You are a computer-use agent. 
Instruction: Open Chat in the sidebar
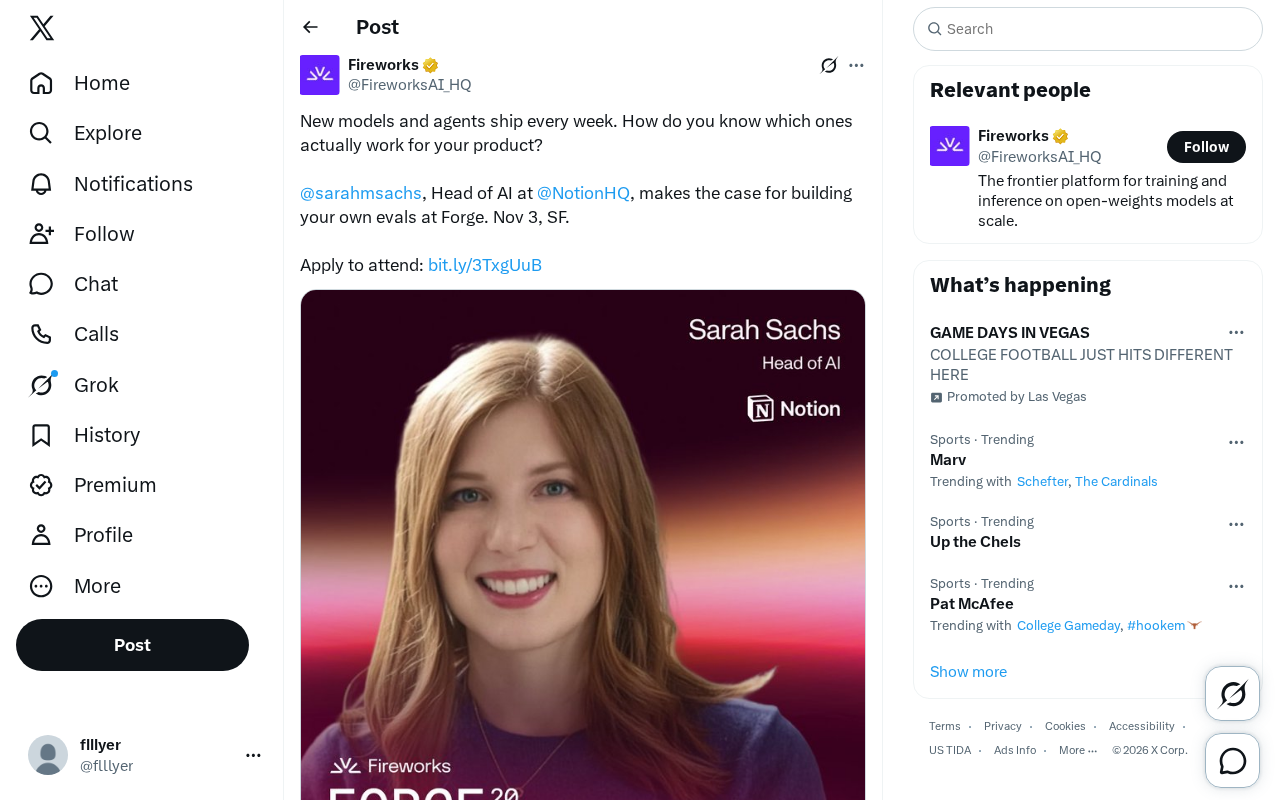(74, 284)
